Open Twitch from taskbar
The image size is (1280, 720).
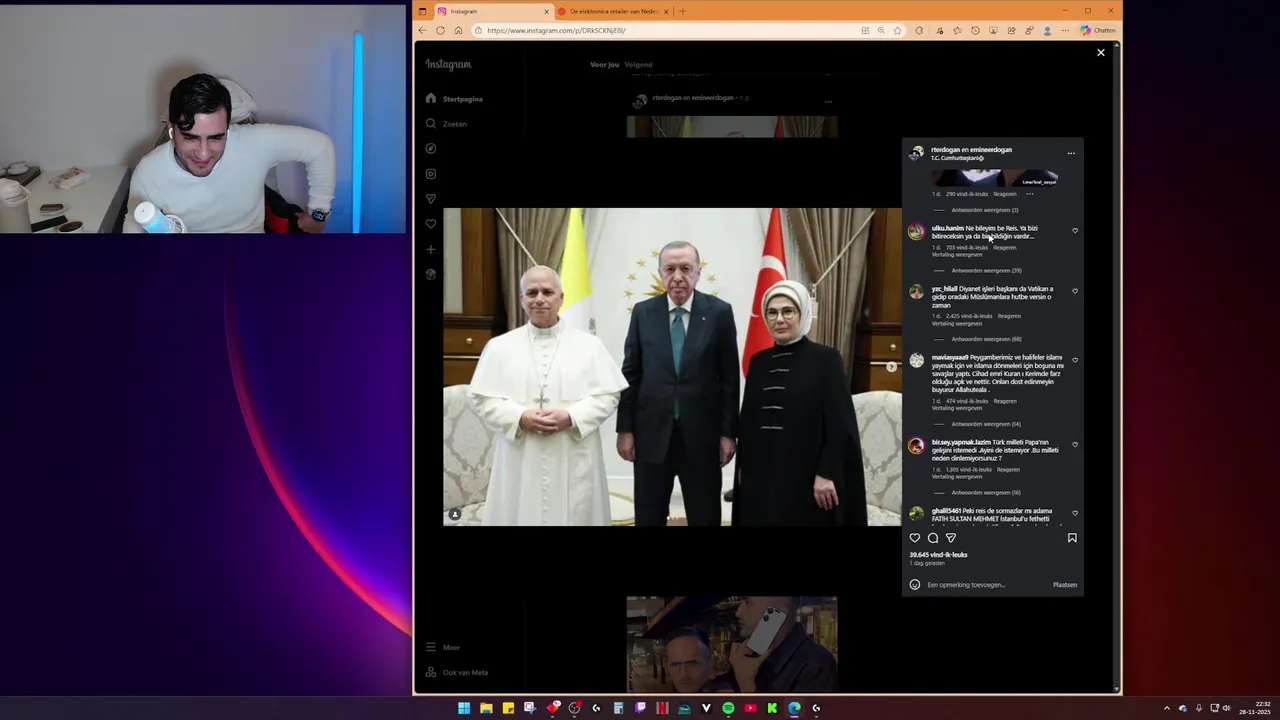[x=640, y=708]
